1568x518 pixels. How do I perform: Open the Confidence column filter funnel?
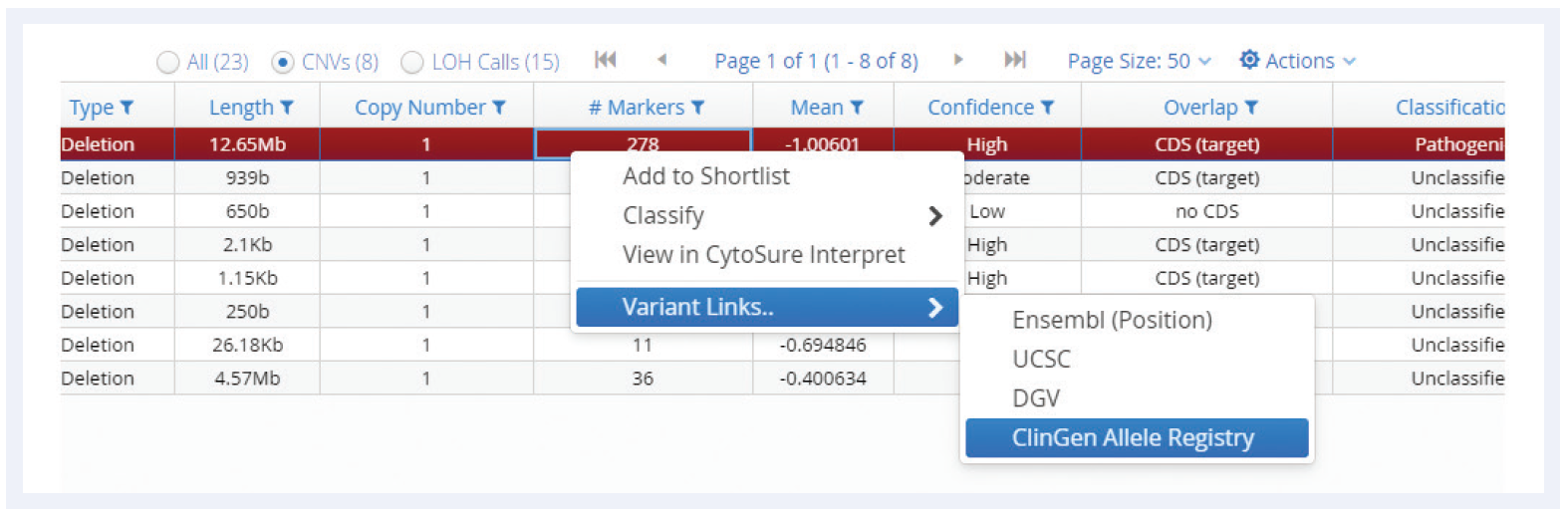[x=1047, y=108]
